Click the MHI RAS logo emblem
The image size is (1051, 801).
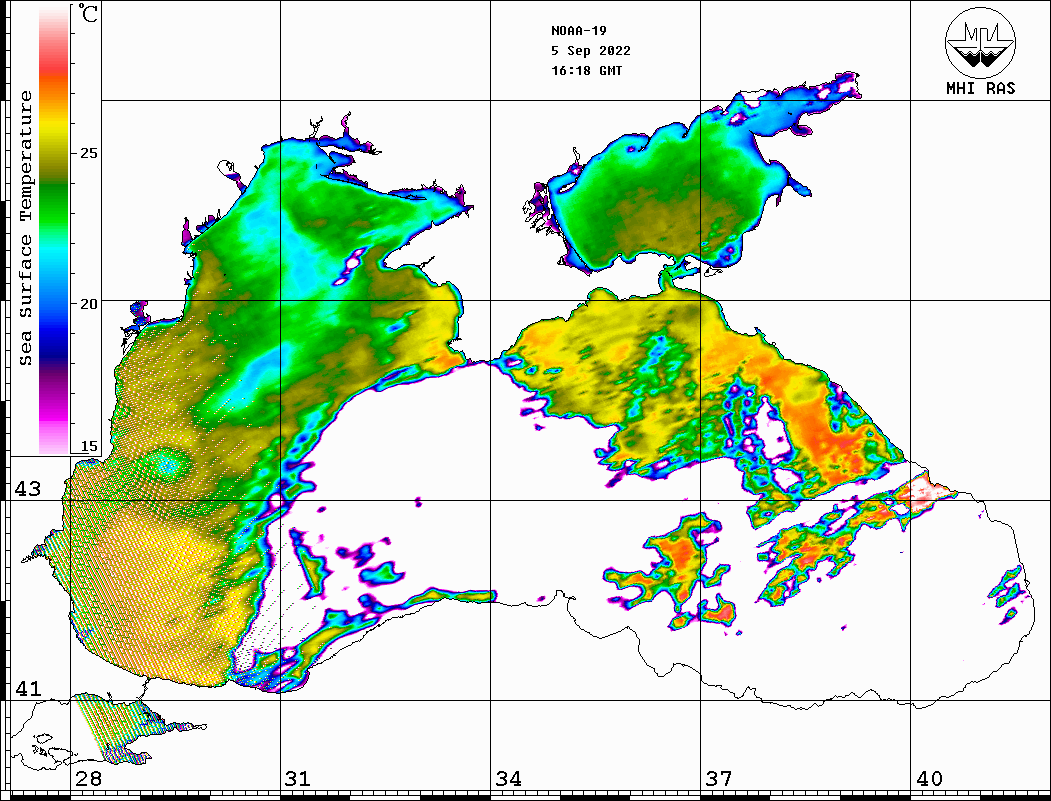tap(980, 42)
